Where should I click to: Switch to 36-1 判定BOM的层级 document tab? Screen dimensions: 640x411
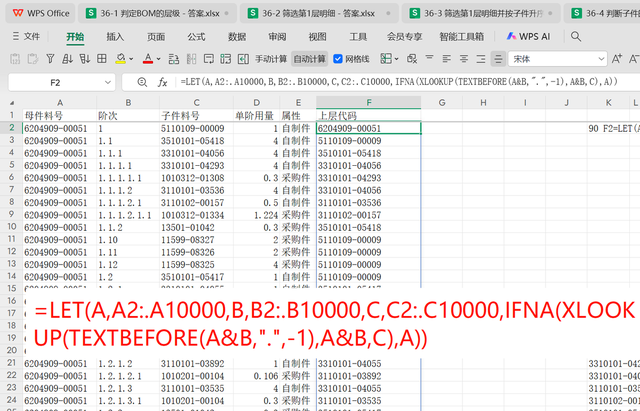(157, 13)
